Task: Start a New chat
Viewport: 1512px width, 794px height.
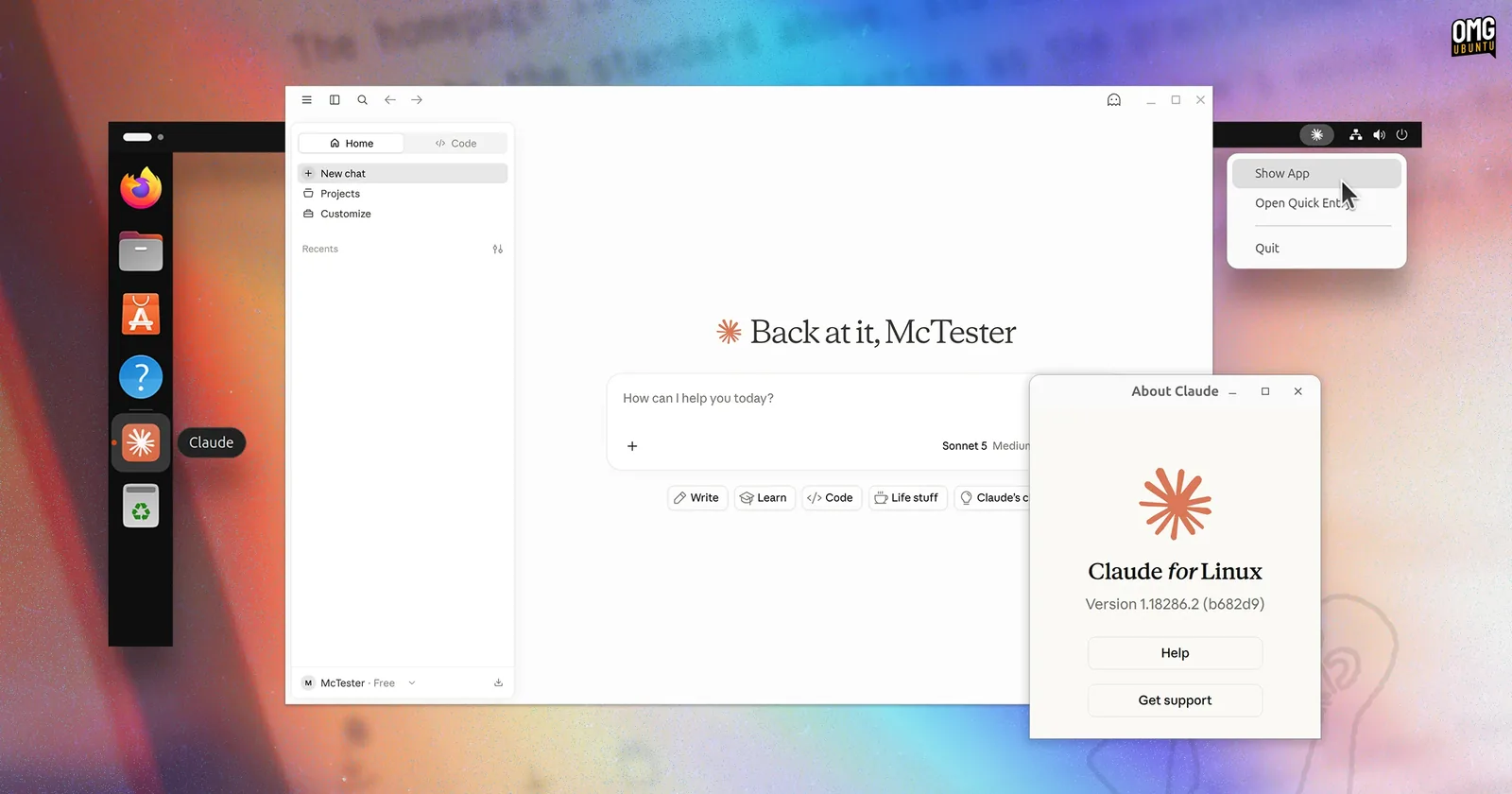Action: click(x=403, y=173)
